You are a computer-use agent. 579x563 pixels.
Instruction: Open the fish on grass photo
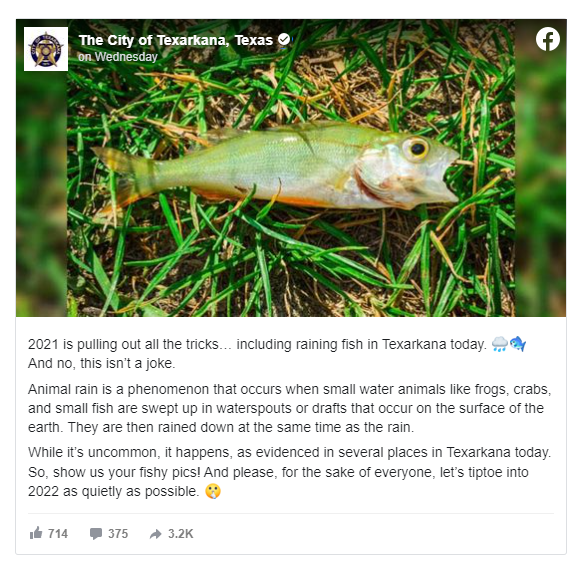[291, 168]
